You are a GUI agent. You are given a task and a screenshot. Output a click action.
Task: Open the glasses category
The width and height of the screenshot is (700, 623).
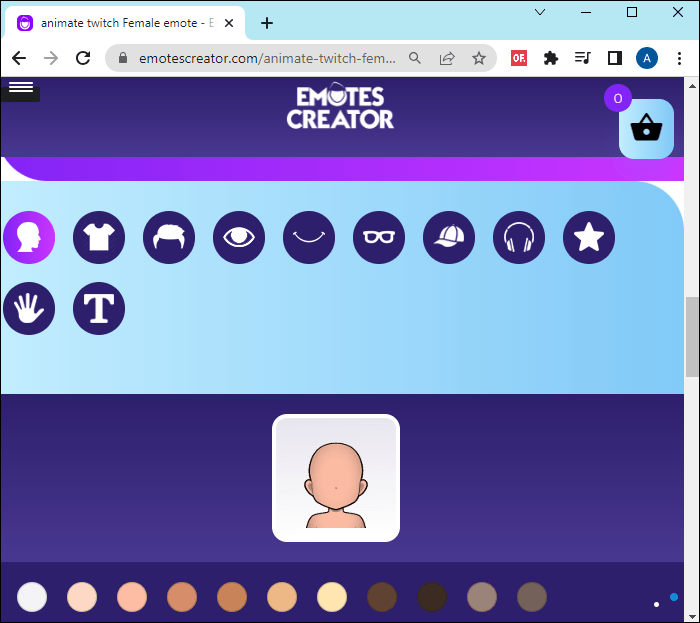coord(379,237)
